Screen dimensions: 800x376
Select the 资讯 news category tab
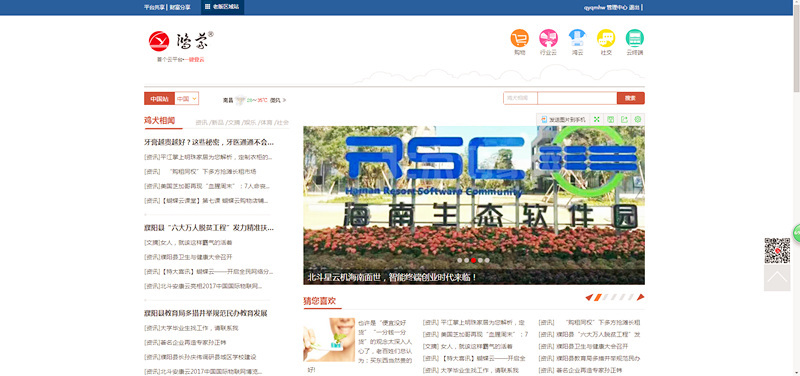[x=202, y=122]
